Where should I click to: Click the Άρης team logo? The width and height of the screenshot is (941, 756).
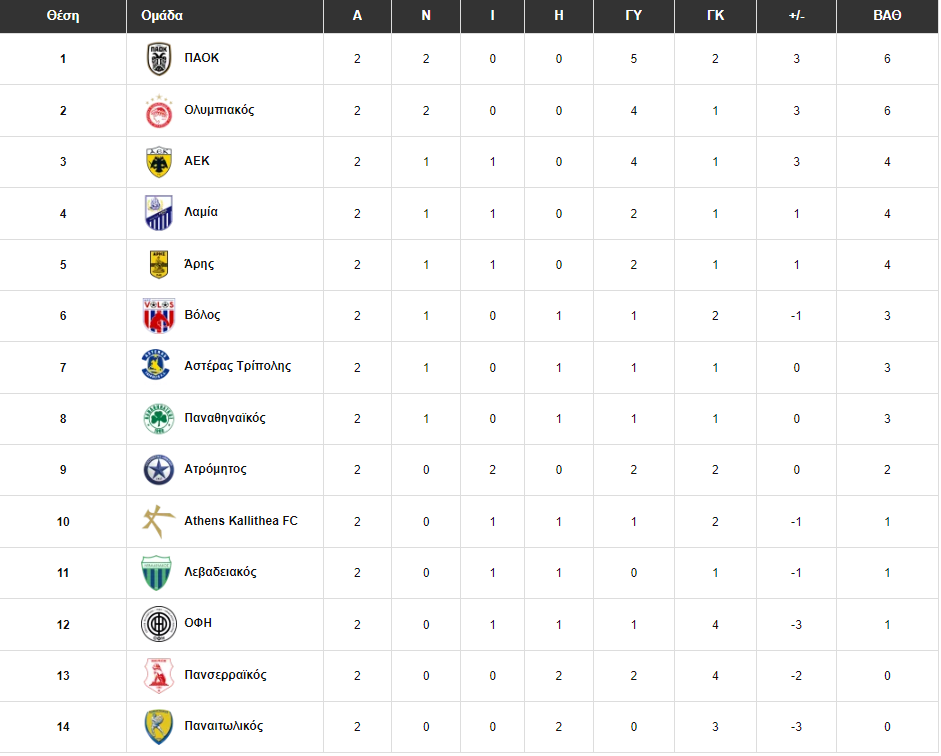point(158,265)
